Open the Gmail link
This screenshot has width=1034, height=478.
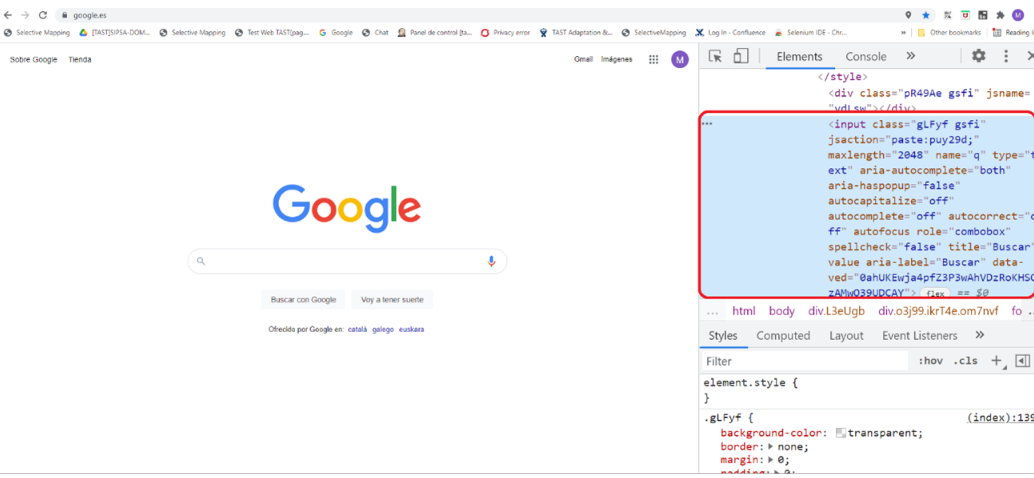pos(583,60)
